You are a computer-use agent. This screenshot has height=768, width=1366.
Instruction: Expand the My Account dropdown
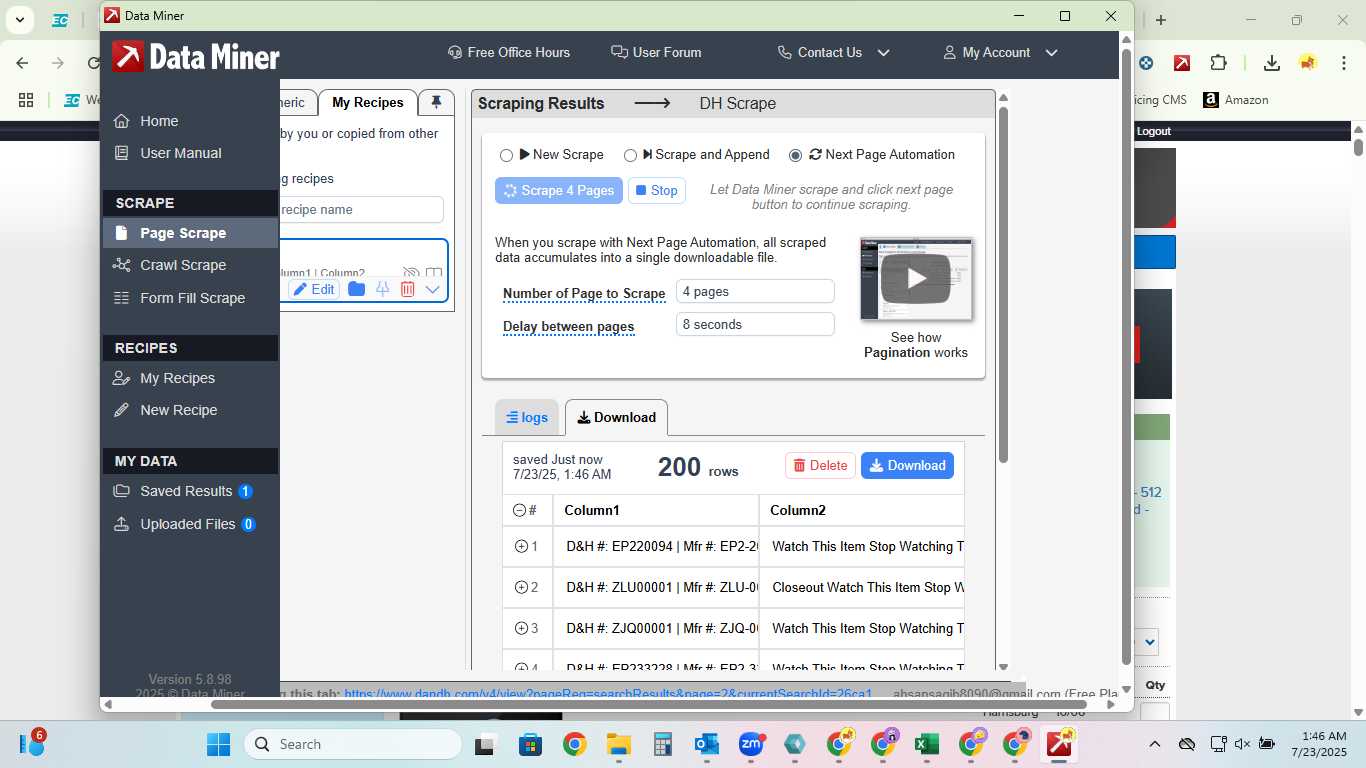point(1000,52)
